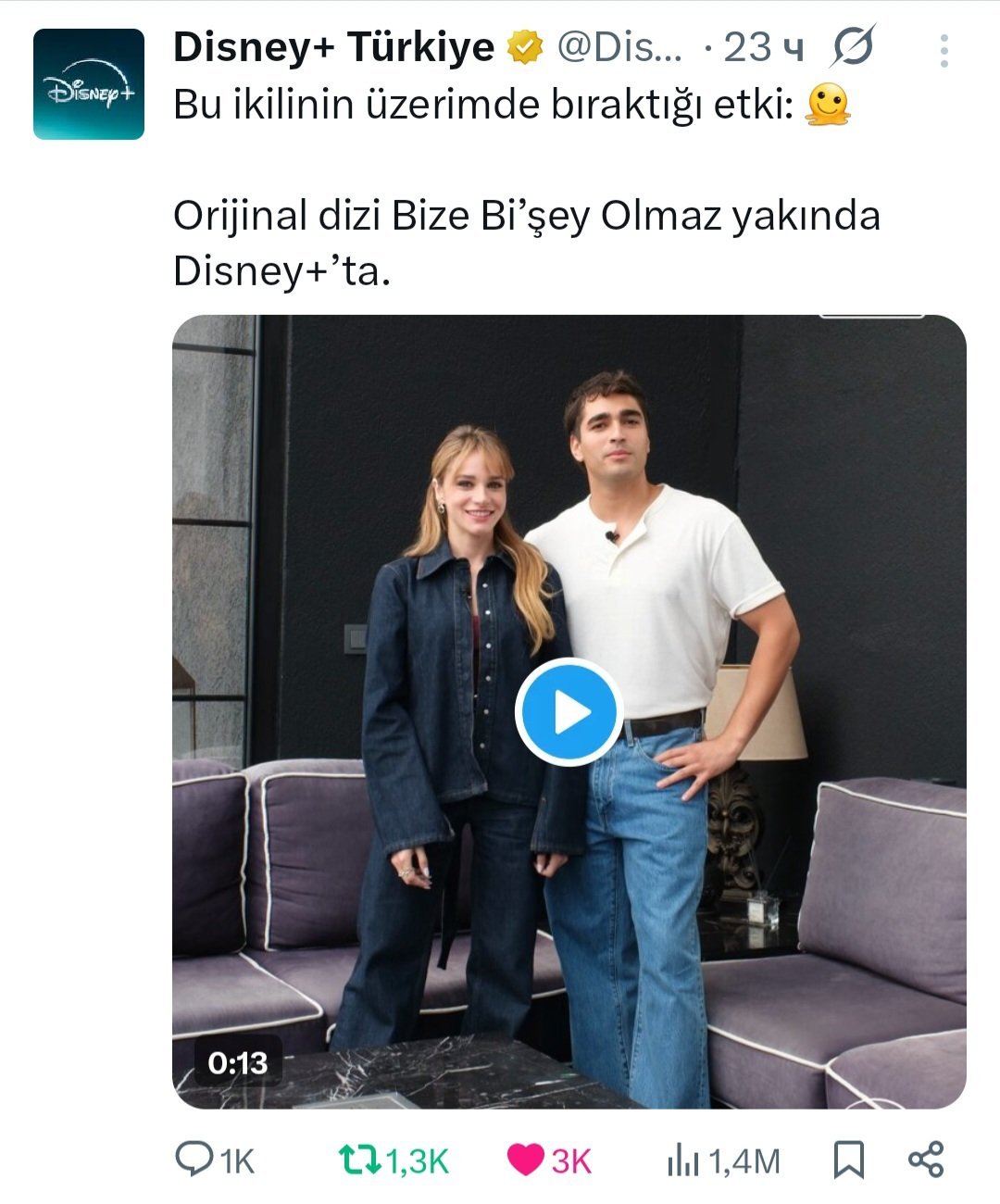
Task: Toggle the green repost arrows icon
Action: (x=358, y=1159)
